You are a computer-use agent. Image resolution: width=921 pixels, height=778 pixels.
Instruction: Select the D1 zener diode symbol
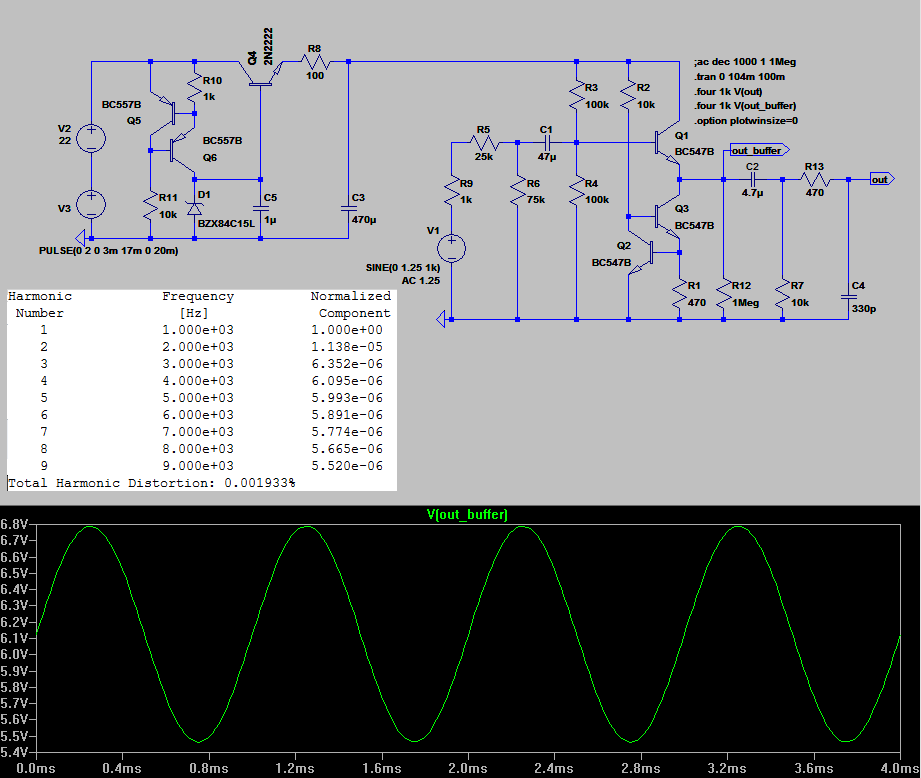coord(194,208)
